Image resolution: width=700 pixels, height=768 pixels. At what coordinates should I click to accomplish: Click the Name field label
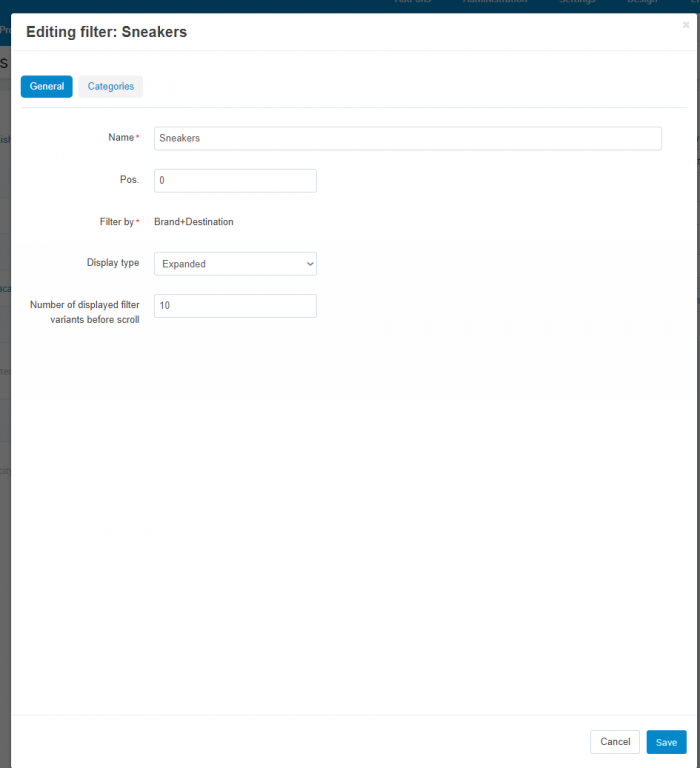coord(123,138)
